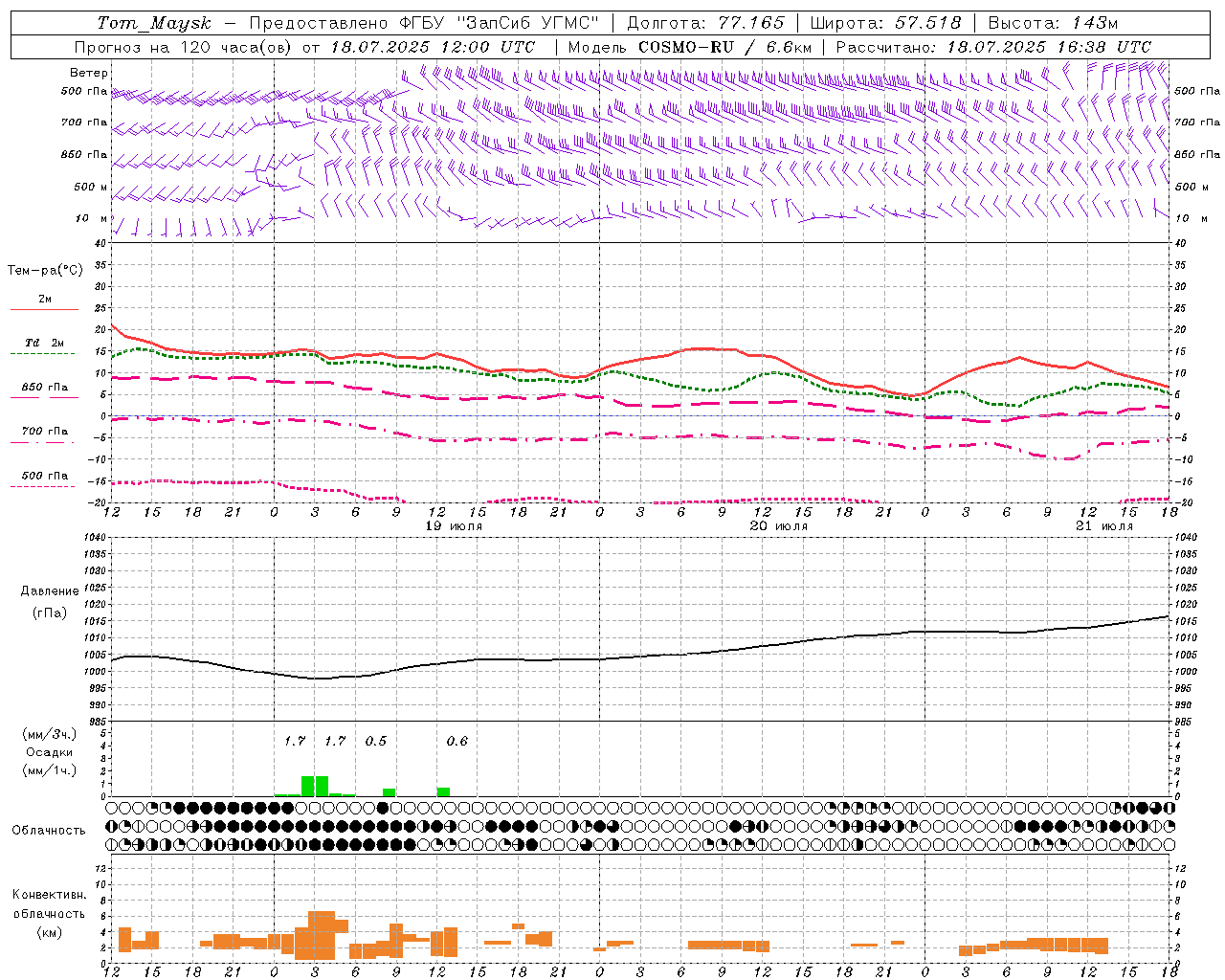The width and height of the screenshot is (1225, 980).
Task: Click the Тем-ра(°C) temperature panel label
Action: point(45,271)
